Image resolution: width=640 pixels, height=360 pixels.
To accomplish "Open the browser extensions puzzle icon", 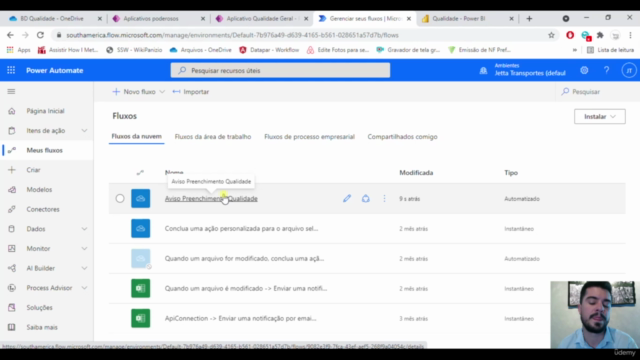I will click(600, 35).
